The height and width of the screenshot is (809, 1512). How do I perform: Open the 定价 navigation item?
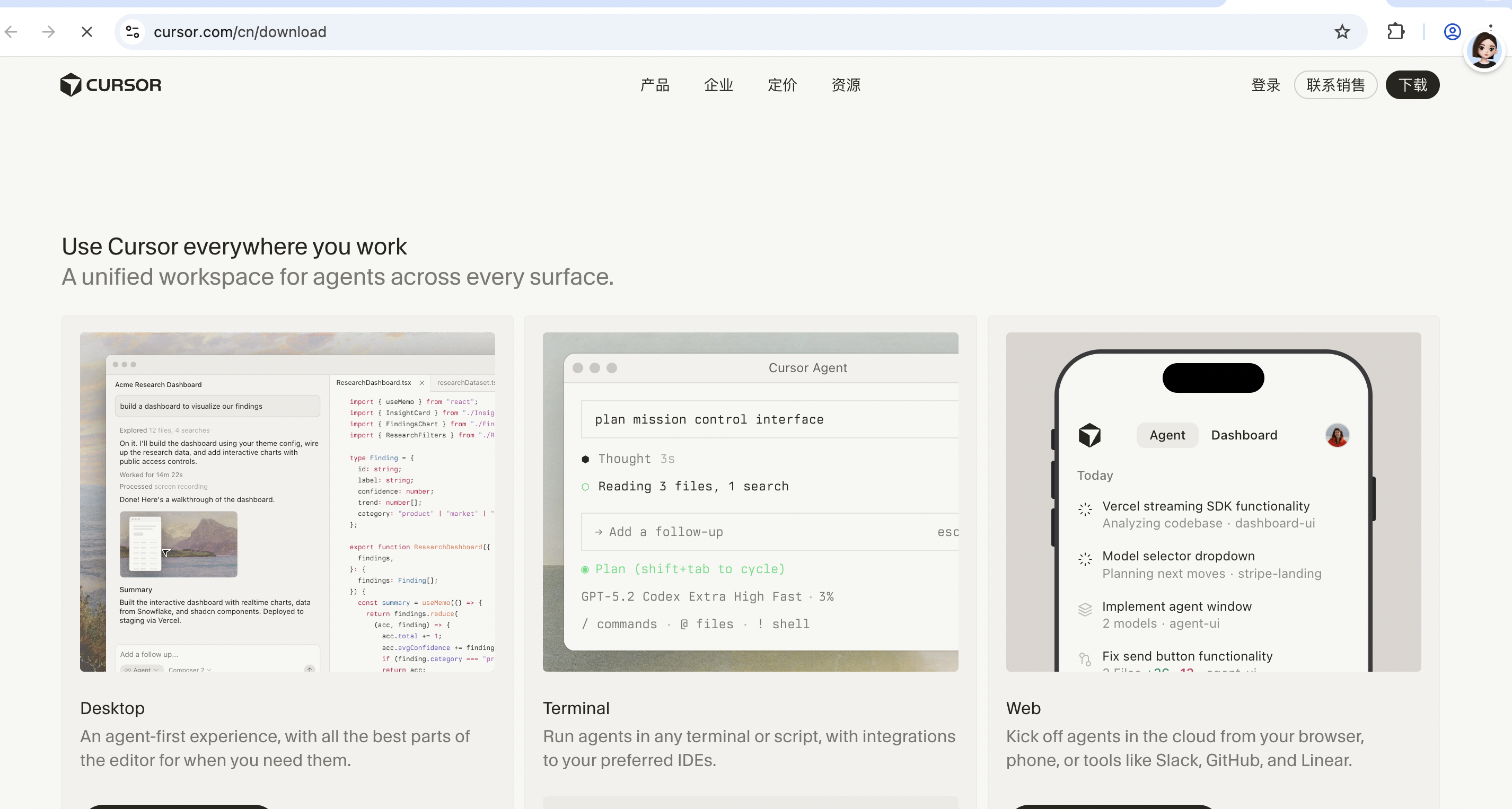(783, 85)
